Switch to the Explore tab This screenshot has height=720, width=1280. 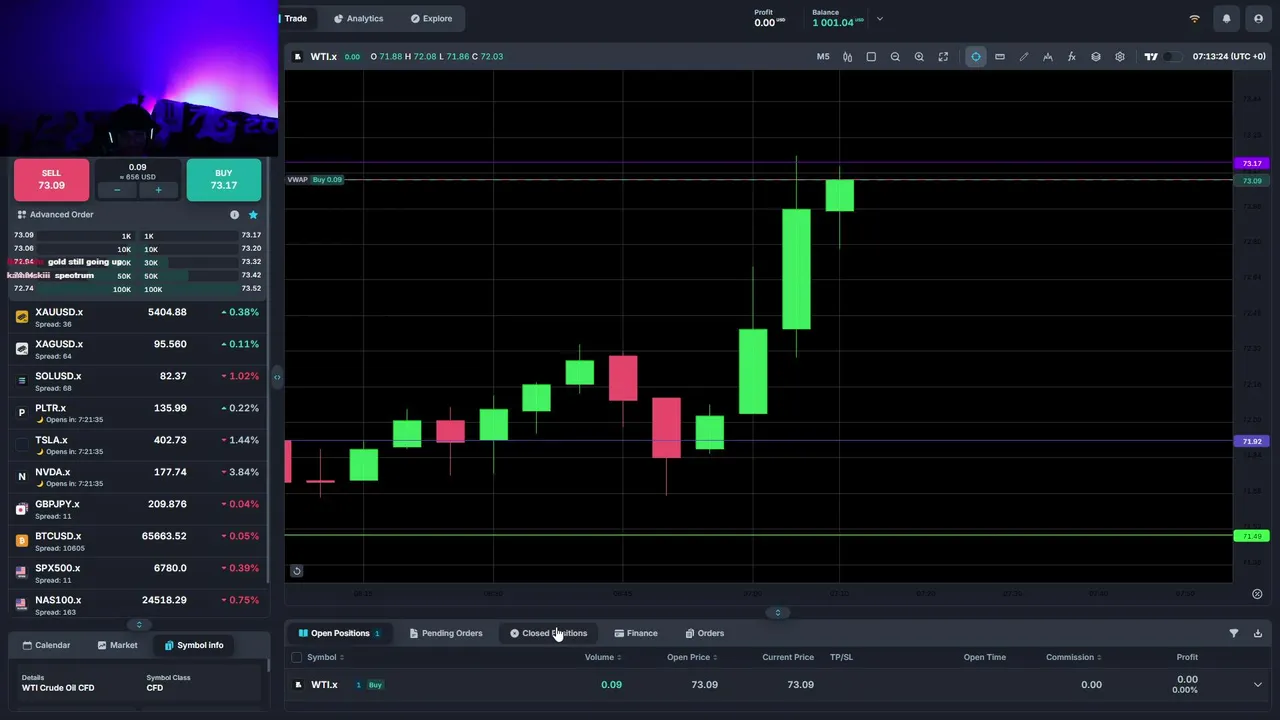pos(431,19)
